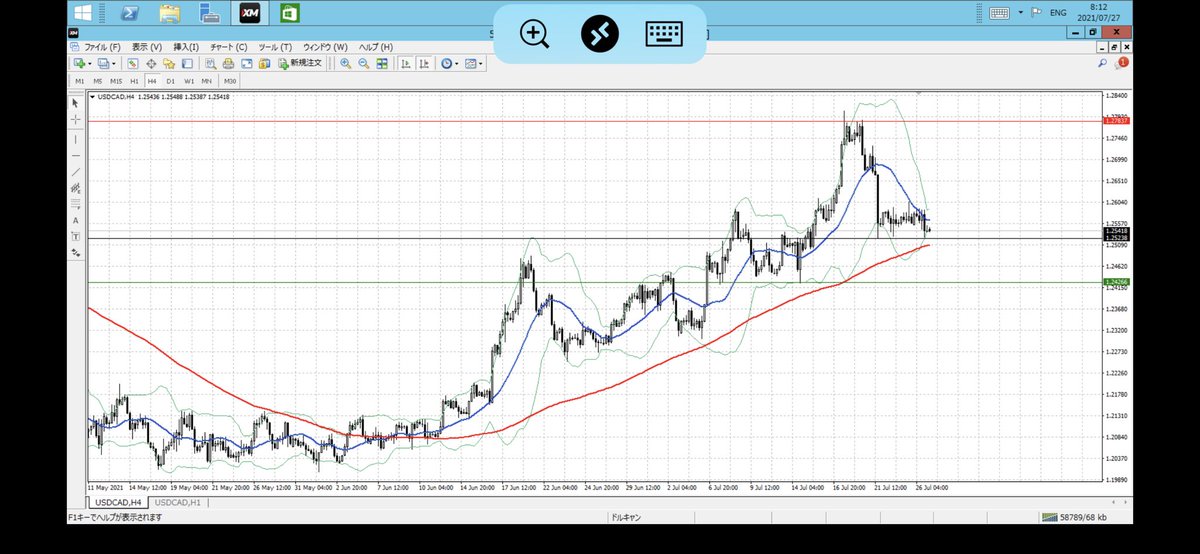
Task: Toggle chart shift icon
Action: [x=425, y=63]
